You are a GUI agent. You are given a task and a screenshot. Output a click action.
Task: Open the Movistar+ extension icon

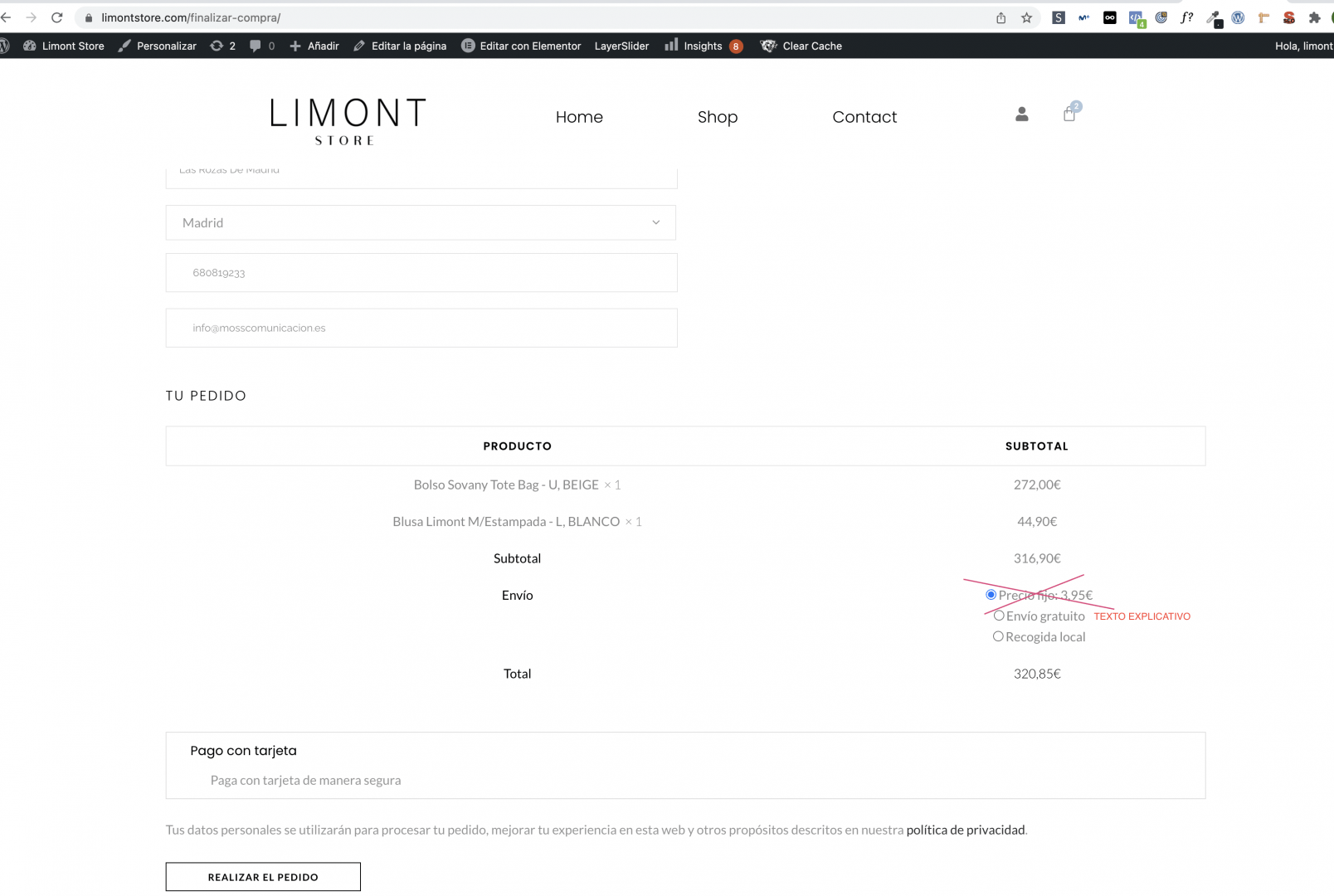click(x=1084, y=17)
